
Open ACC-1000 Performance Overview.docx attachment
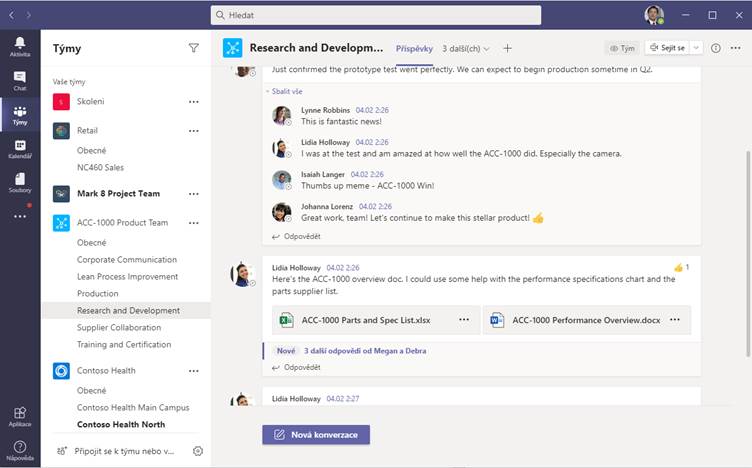[586, 320]
